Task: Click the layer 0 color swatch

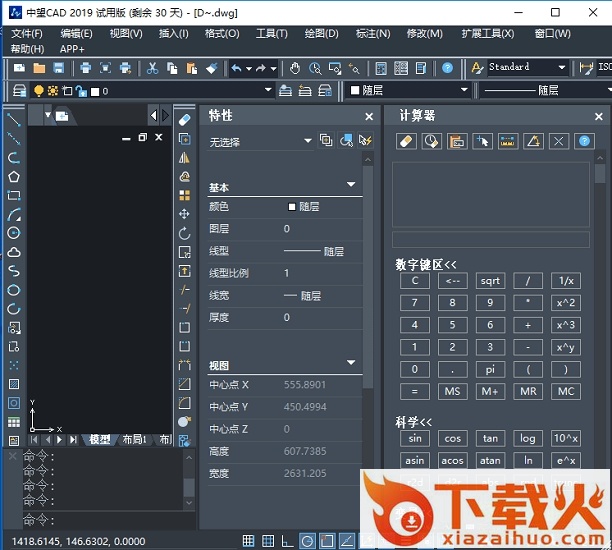Action: coord(95,92)
